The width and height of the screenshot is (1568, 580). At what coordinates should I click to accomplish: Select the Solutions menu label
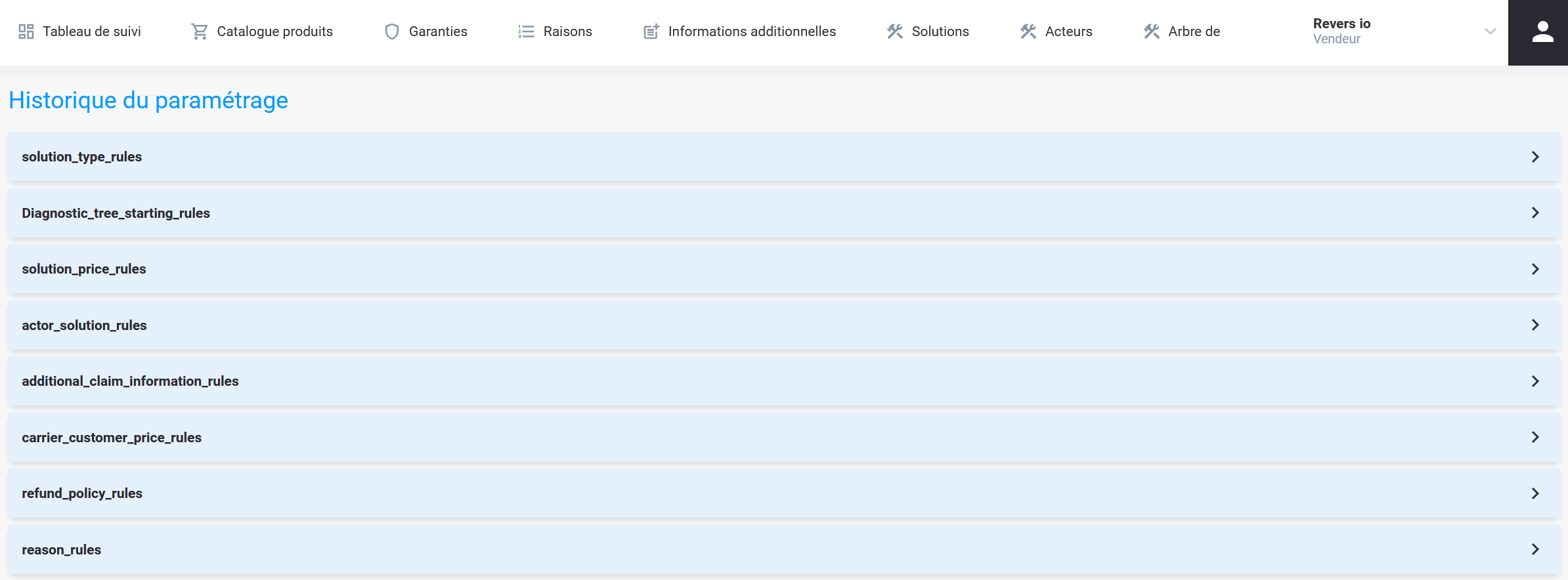[940, 31]
